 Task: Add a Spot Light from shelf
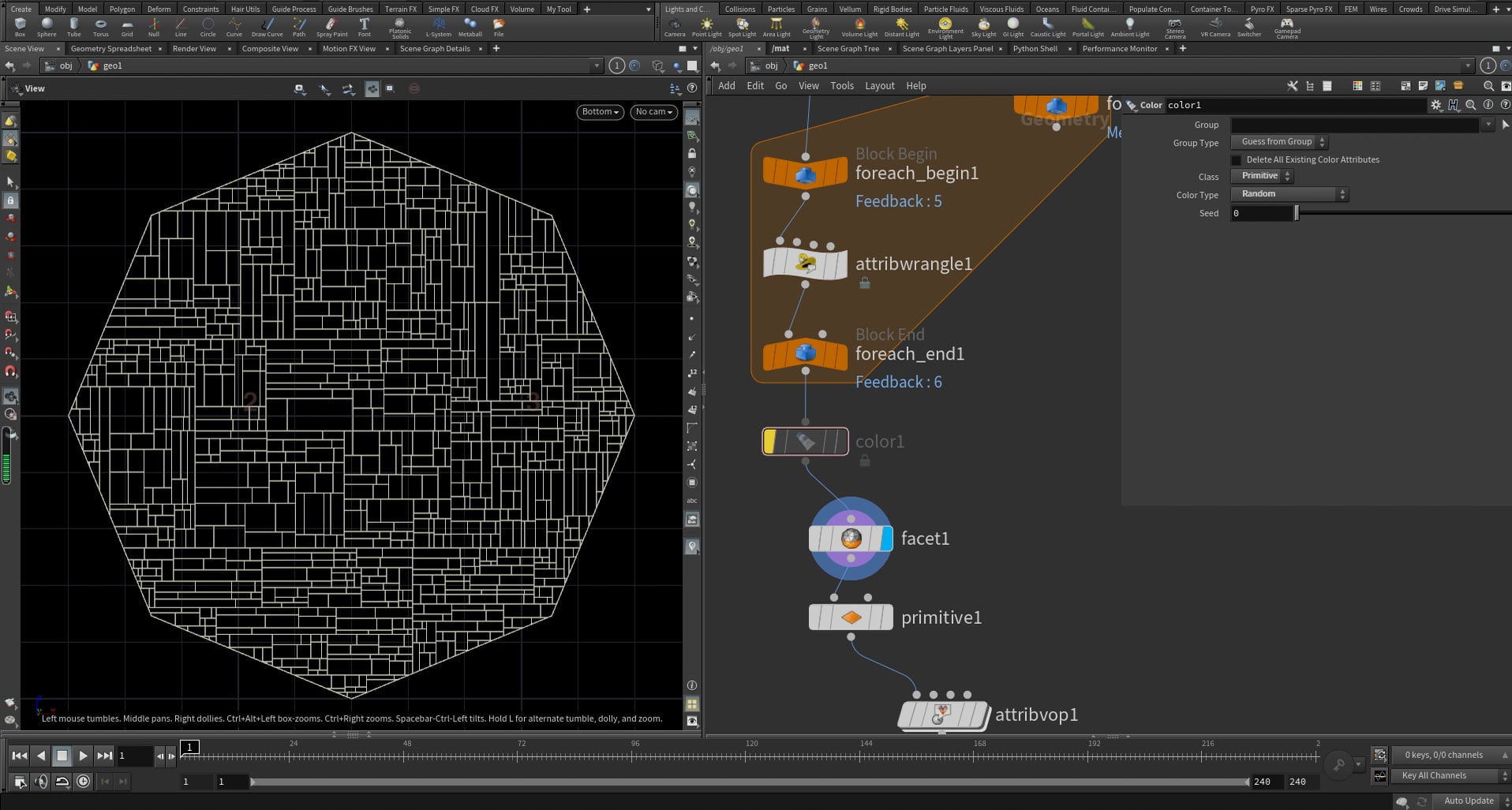tap(742, 28)
